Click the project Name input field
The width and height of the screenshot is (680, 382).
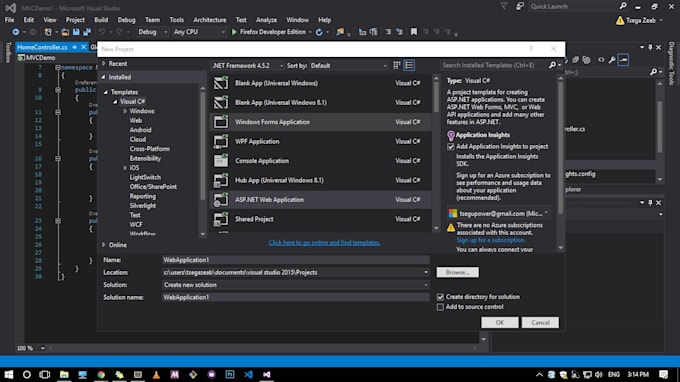coord(296,260)
